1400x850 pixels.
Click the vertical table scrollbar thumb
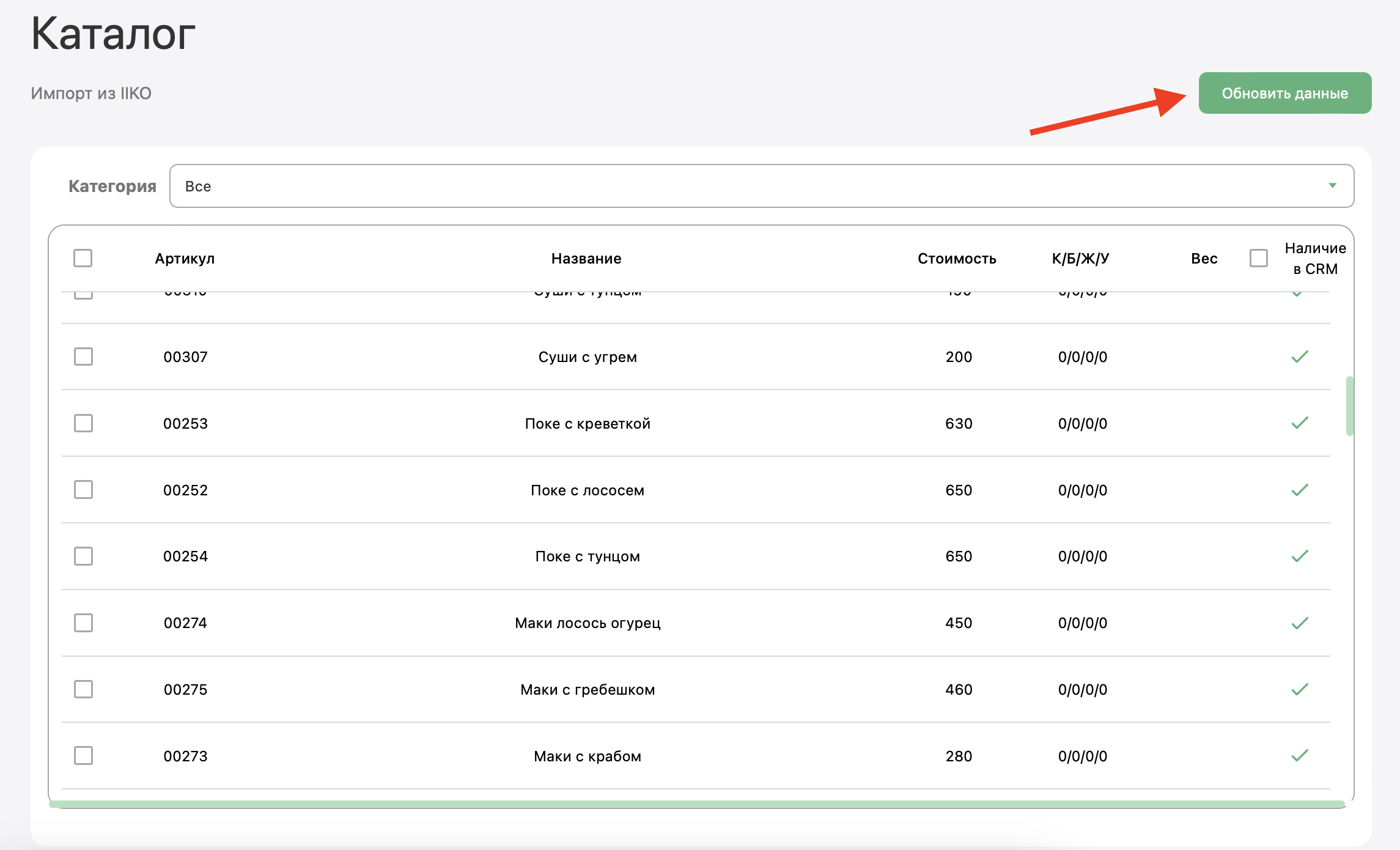(1349, 406)
